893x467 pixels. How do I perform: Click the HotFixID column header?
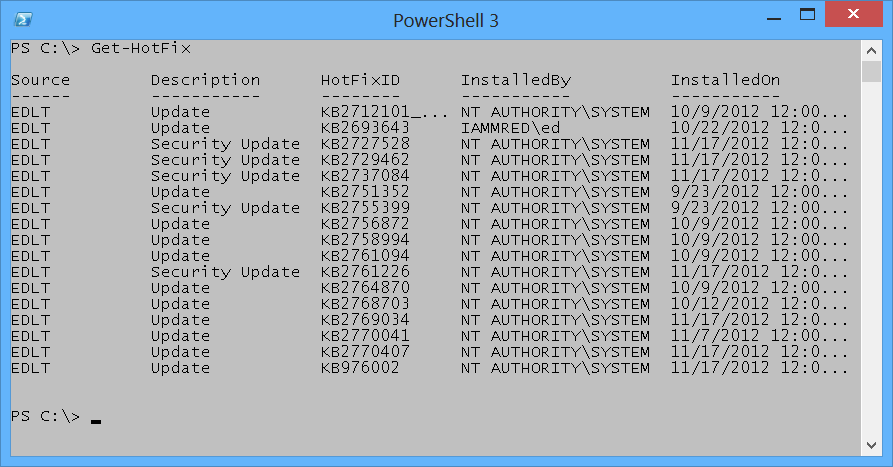tap(360, 80)
